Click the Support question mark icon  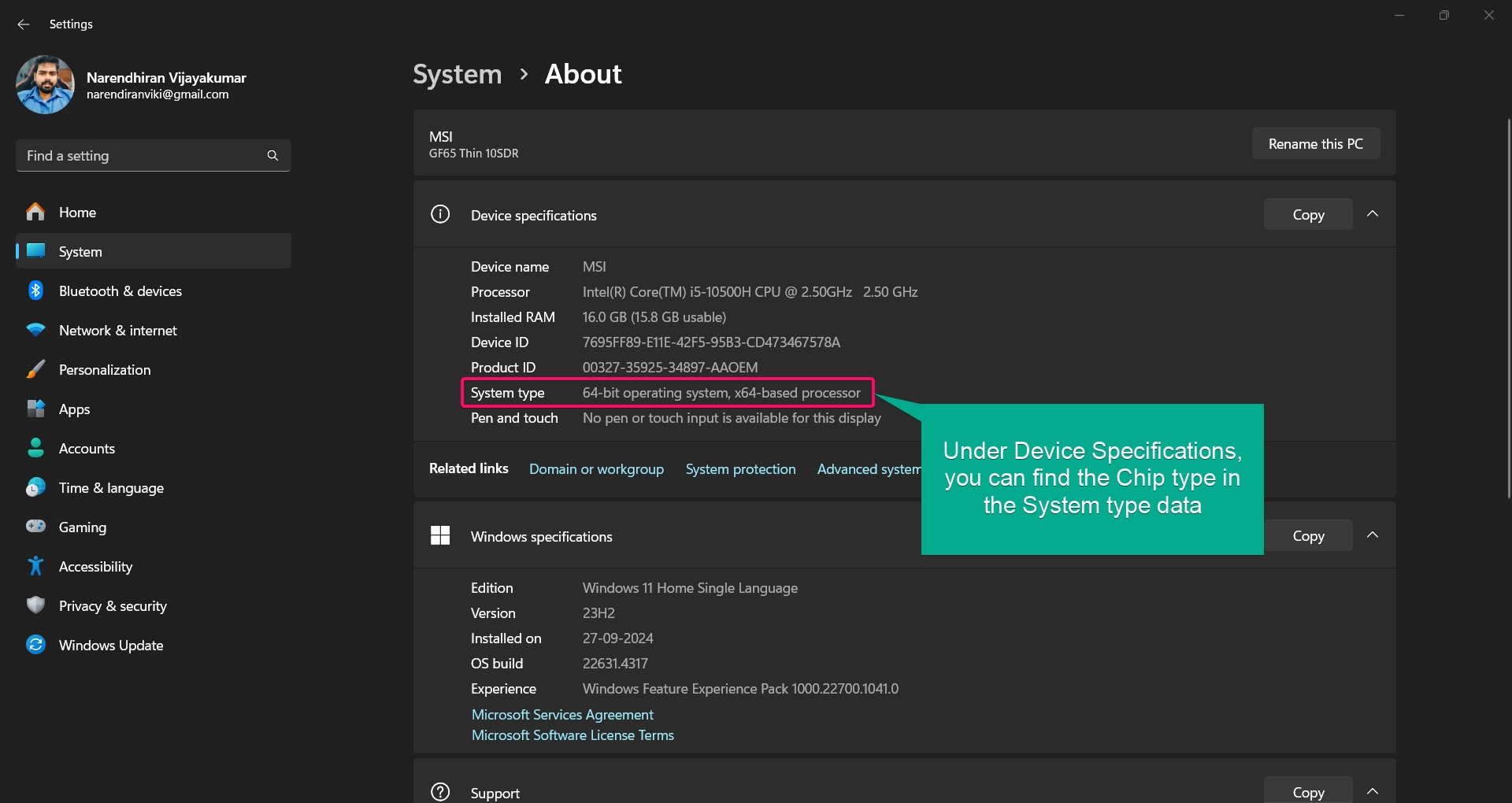(x=440, y=792)
